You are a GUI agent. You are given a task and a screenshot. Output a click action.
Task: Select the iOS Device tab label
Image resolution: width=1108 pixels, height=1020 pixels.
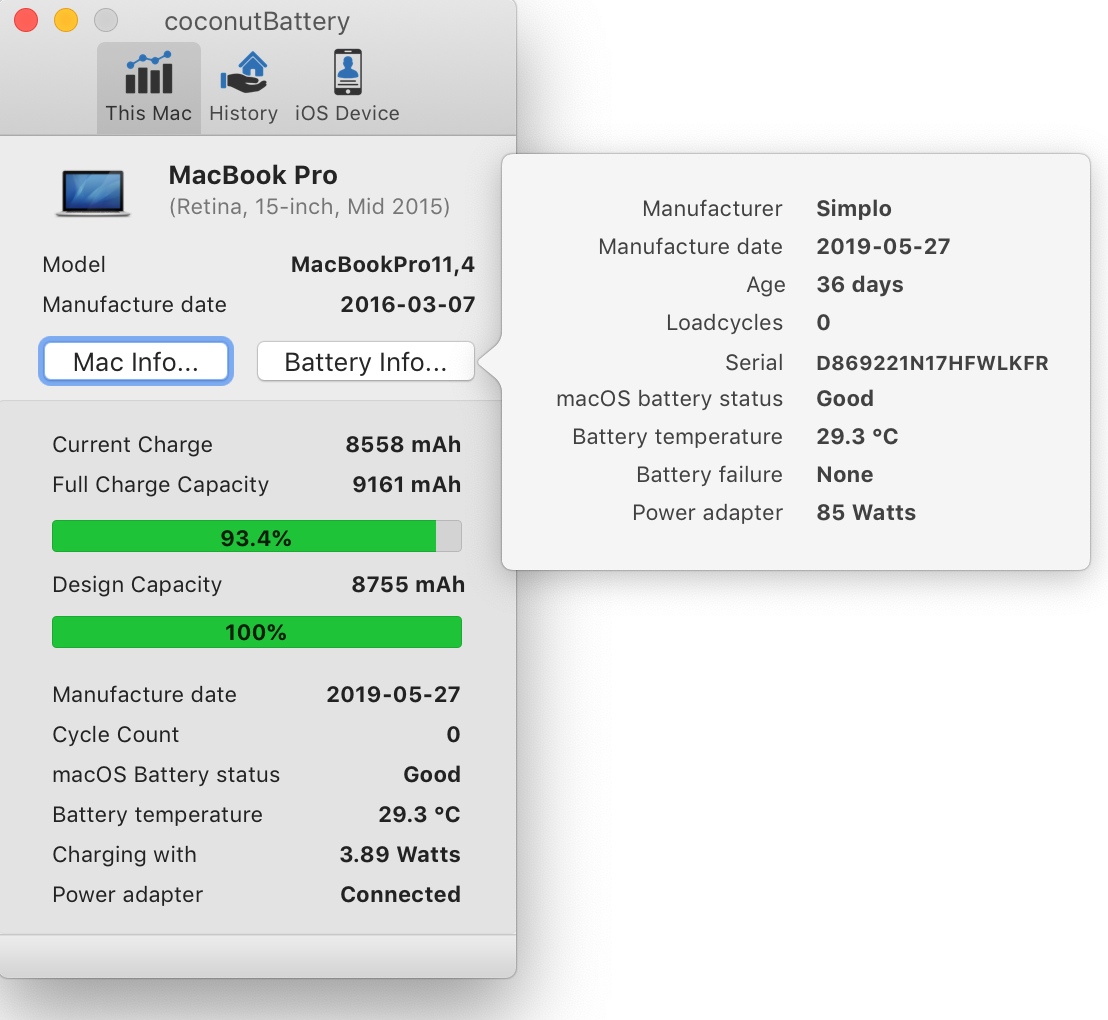click(347, 113)
